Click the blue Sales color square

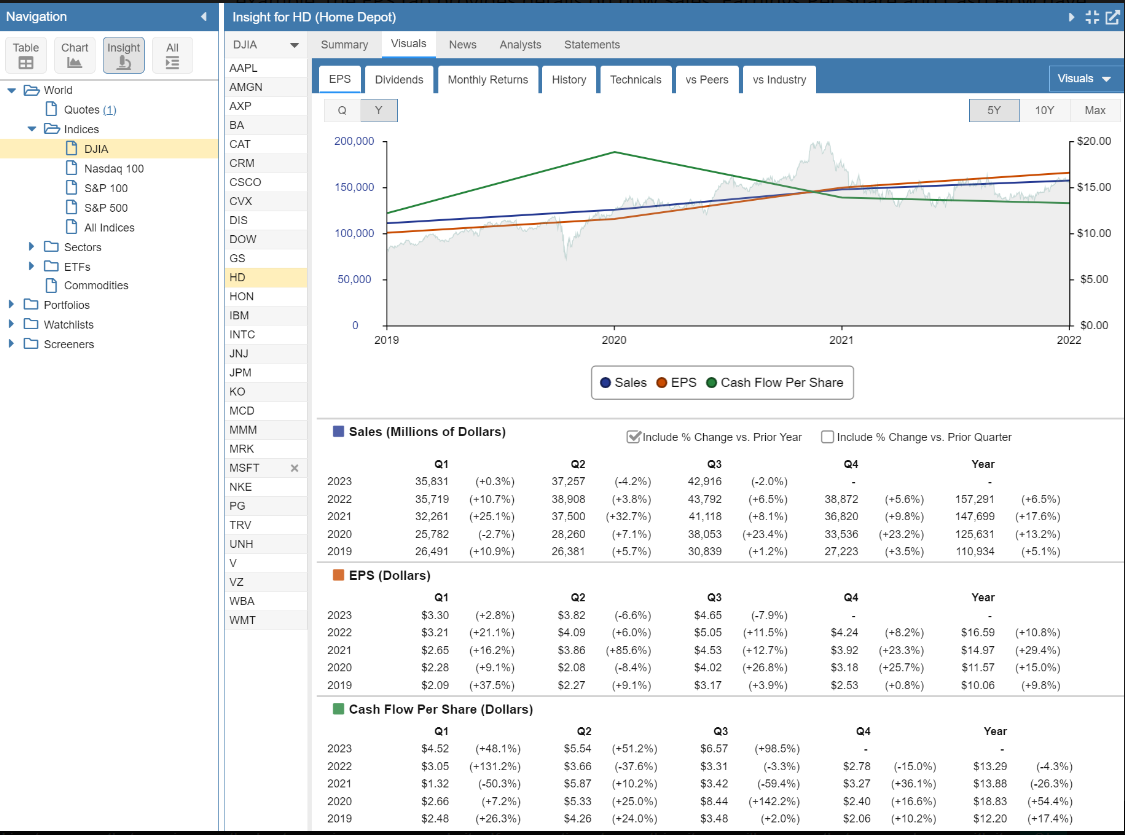tap(339, 432)
